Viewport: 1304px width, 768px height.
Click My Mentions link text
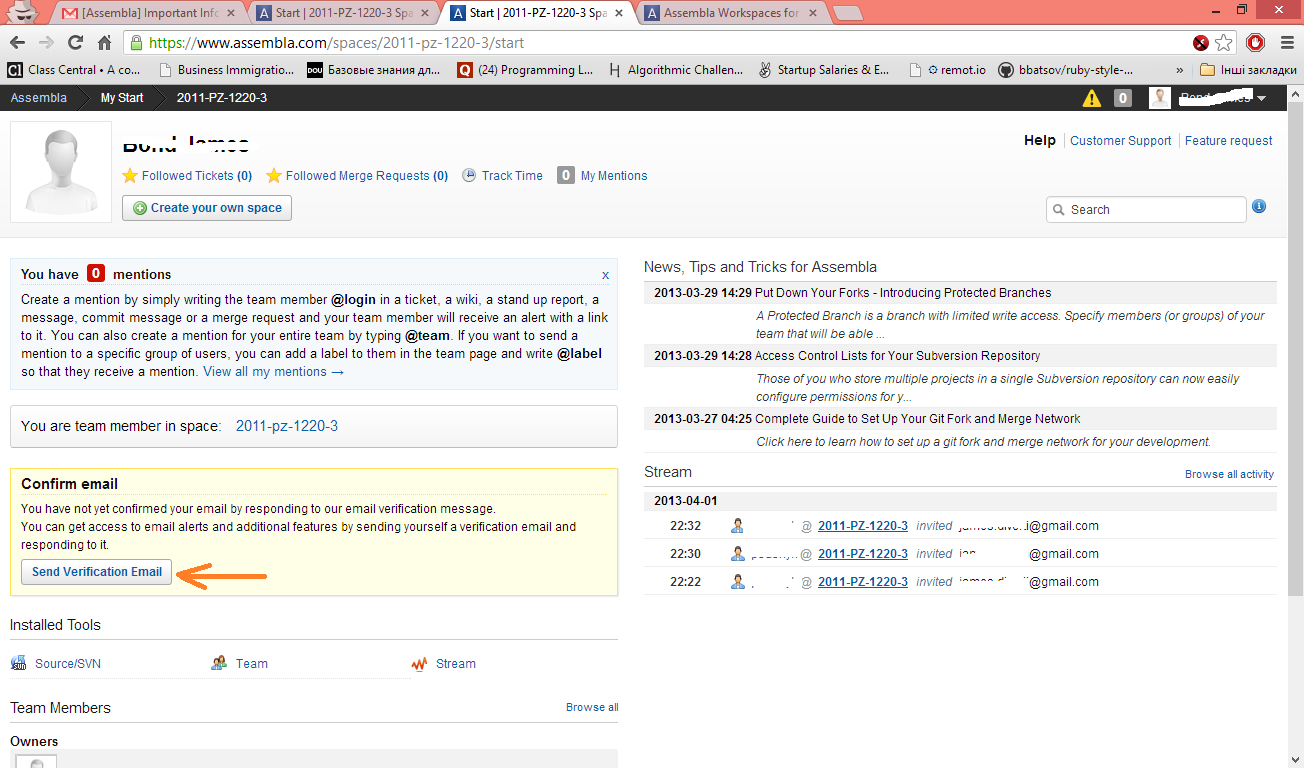pos(614,176)
